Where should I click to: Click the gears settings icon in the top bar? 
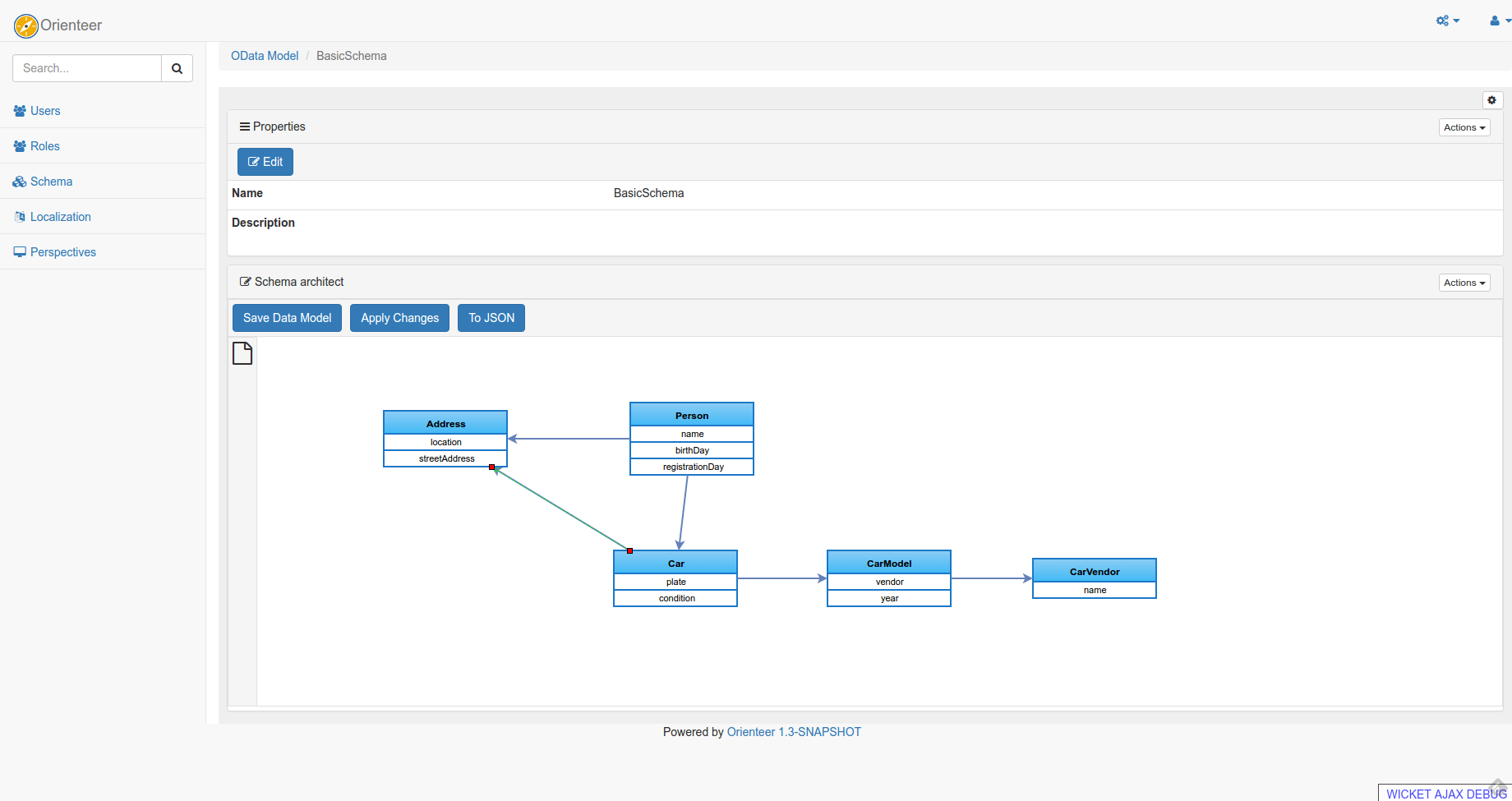click(1443, 21)
